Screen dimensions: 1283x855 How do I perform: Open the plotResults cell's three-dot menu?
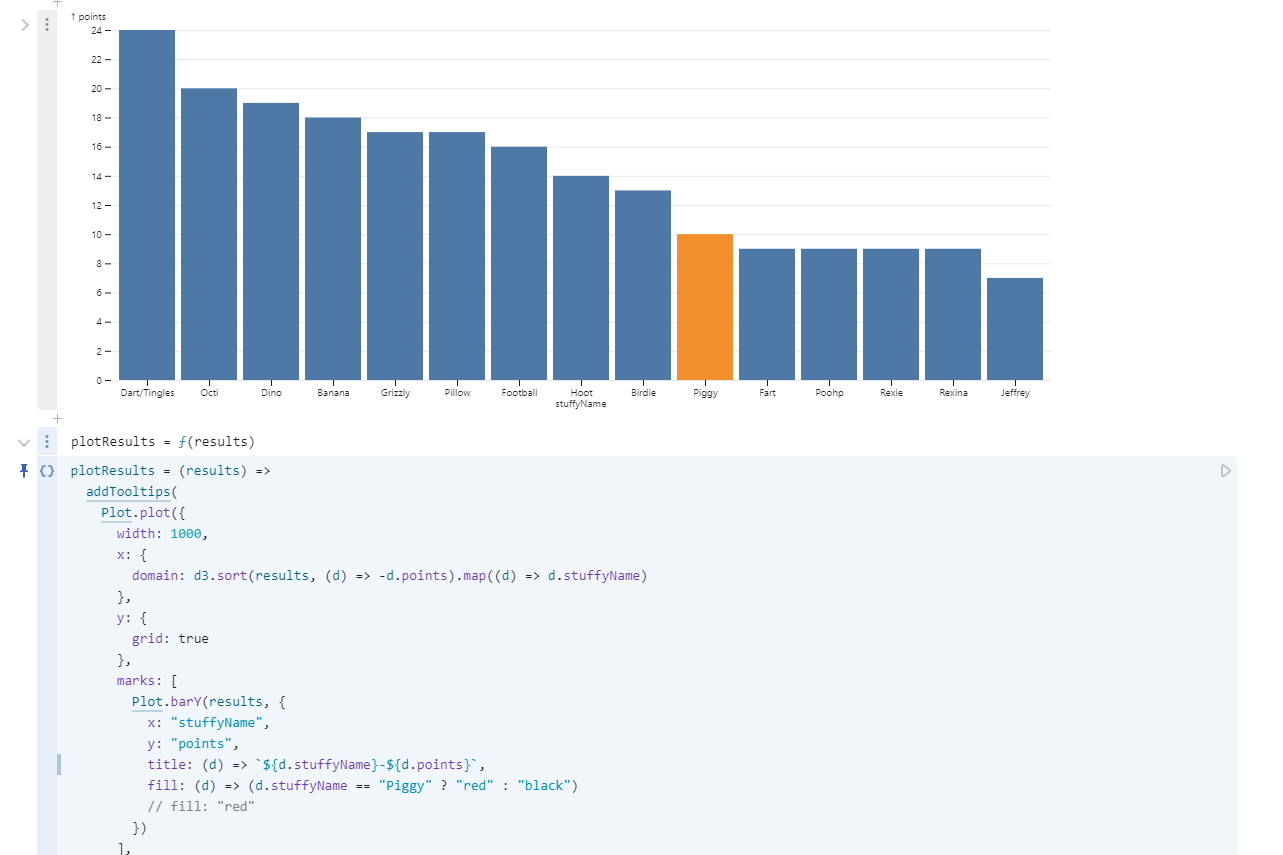click(47, 442)
